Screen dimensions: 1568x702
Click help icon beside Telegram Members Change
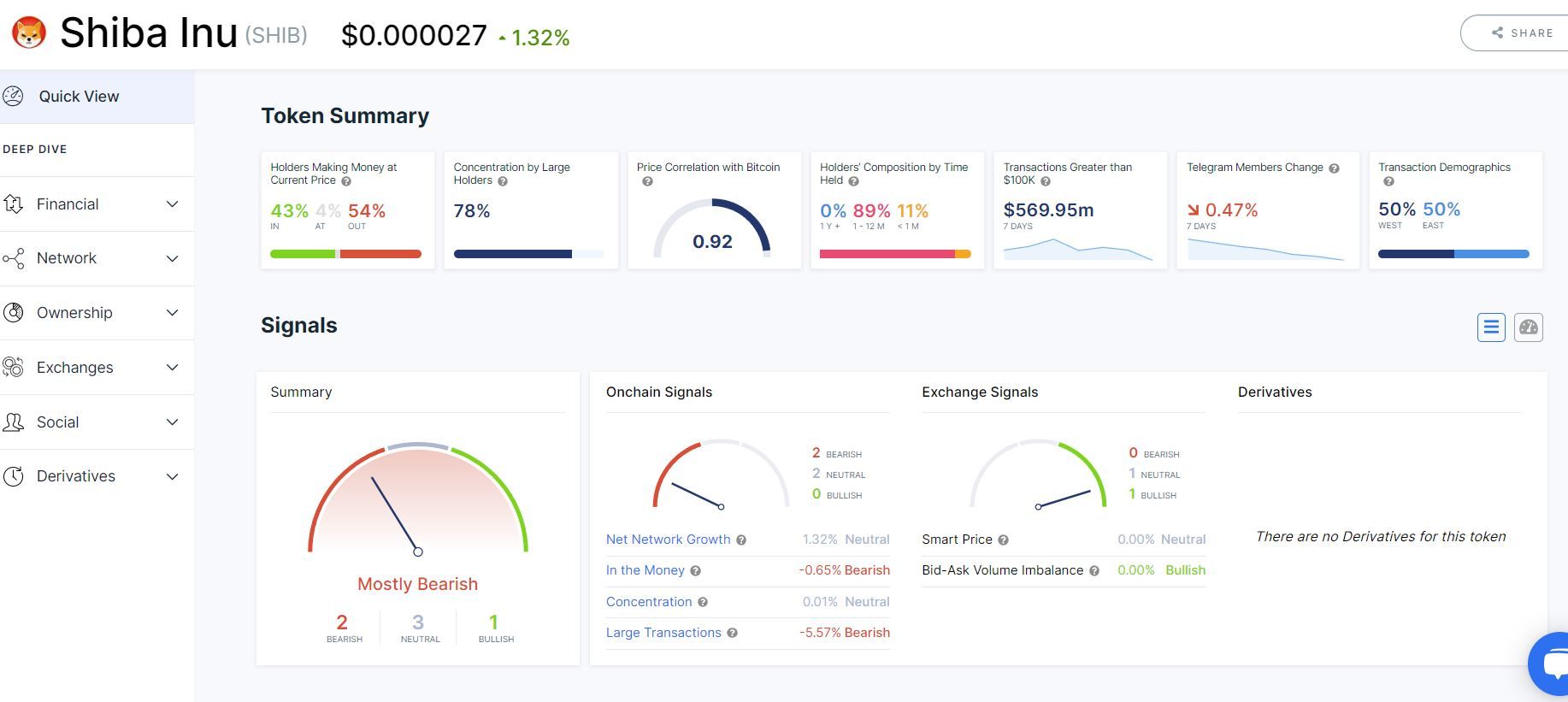[1334, 168]
